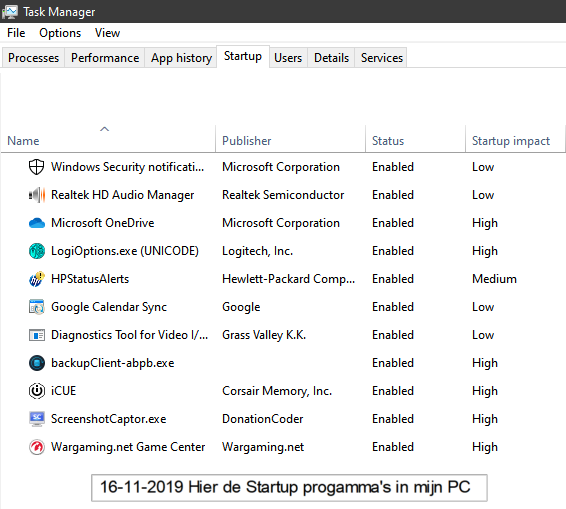Screen dimensions: 566x509
Task: Open the File menu
Action: point(16,33)
